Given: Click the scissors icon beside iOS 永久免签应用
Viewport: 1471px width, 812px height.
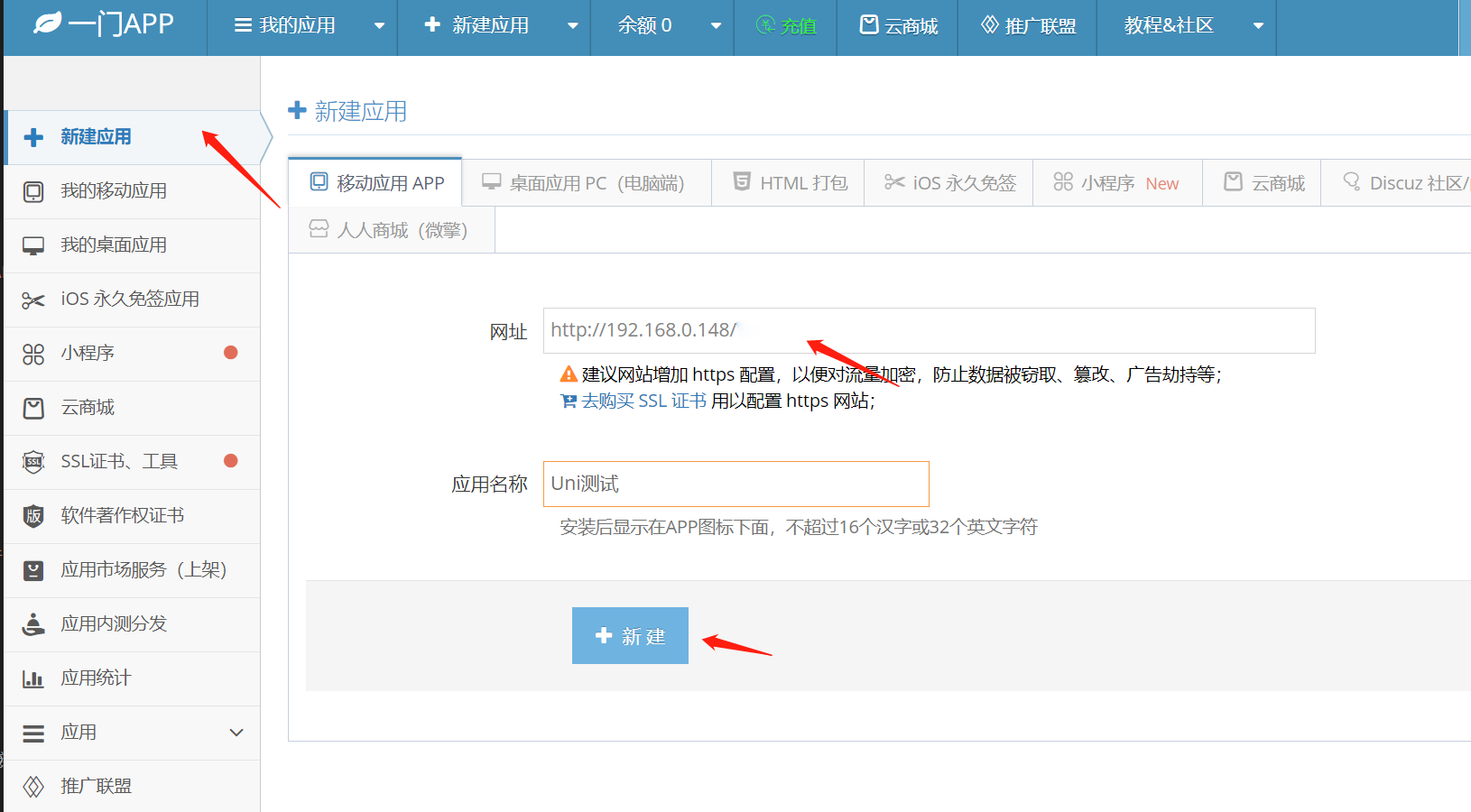Looking at the screenshot, I should 33,300.
